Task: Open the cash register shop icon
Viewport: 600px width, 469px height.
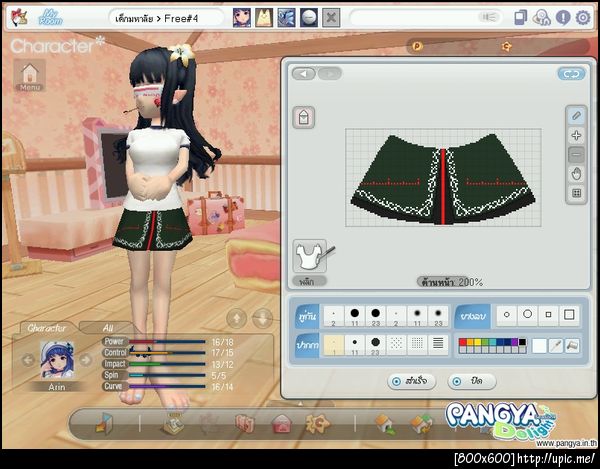Action: 174,424
